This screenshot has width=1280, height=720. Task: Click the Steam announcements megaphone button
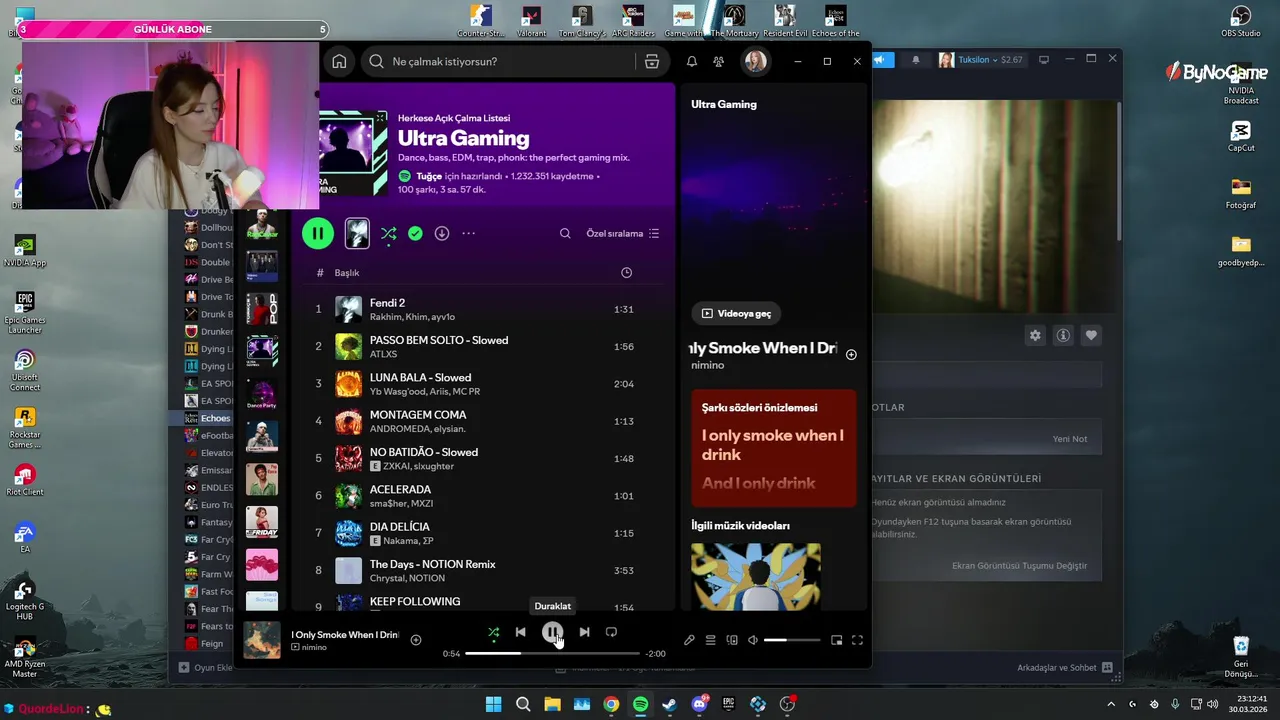coord(882,60)
